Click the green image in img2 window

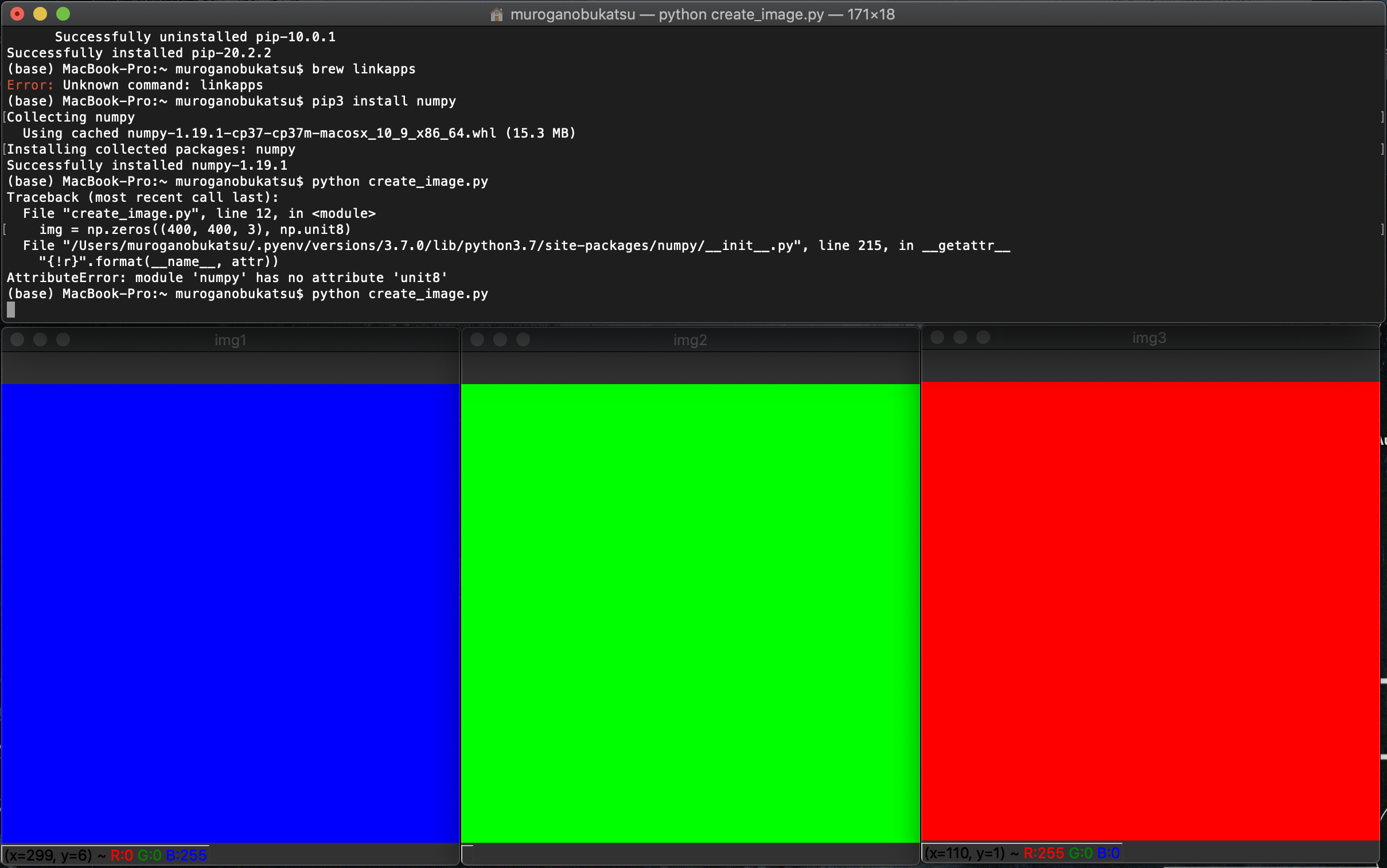690,613
